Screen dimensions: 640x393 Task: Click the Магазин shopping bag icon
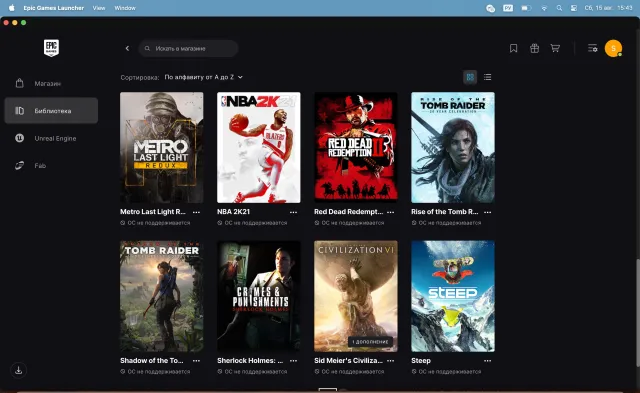(x=20, y=83)
